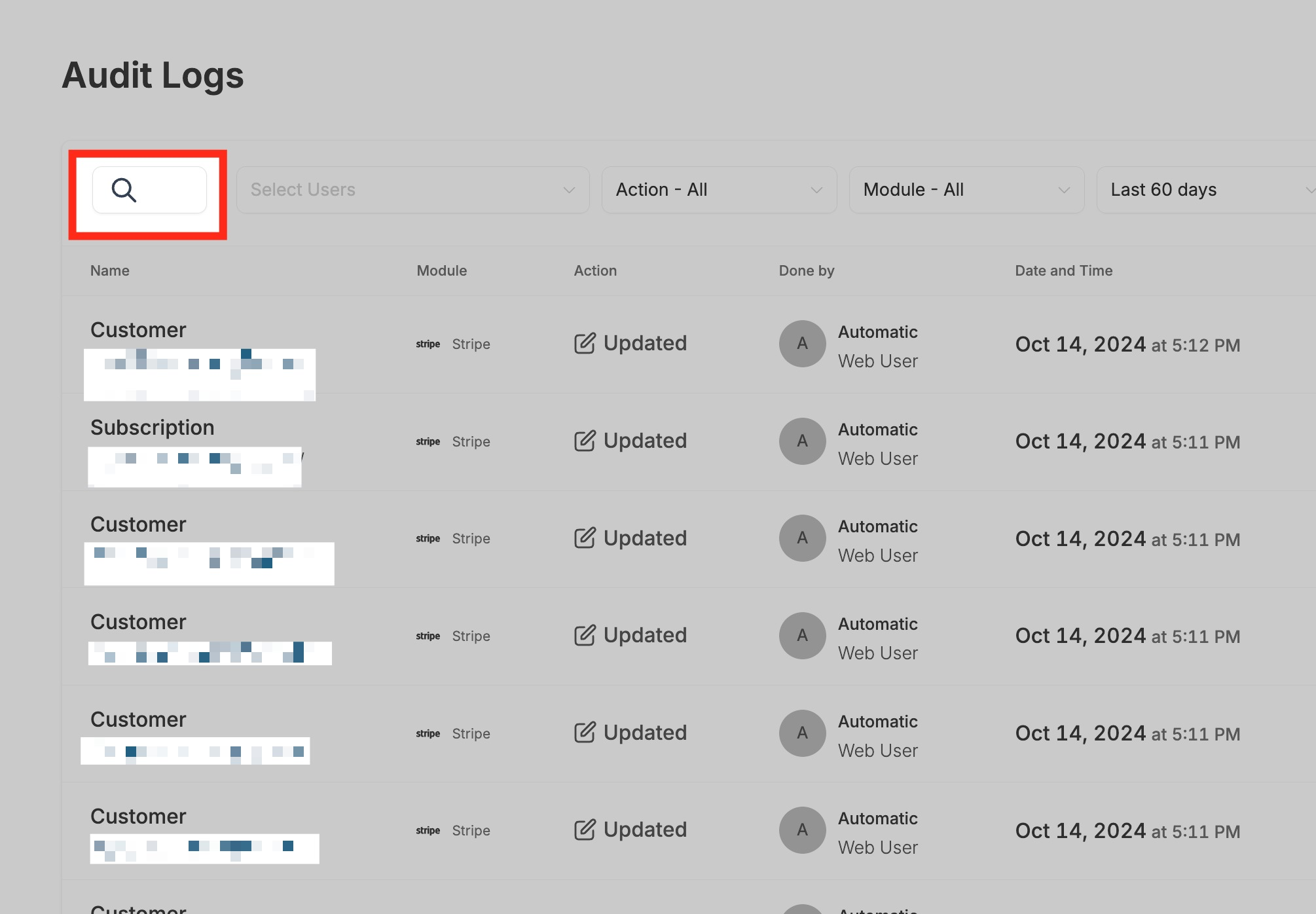The height and width of the screenshot is (914, 1316).
Task: Click the Done by column header
Action: (806, 271)
